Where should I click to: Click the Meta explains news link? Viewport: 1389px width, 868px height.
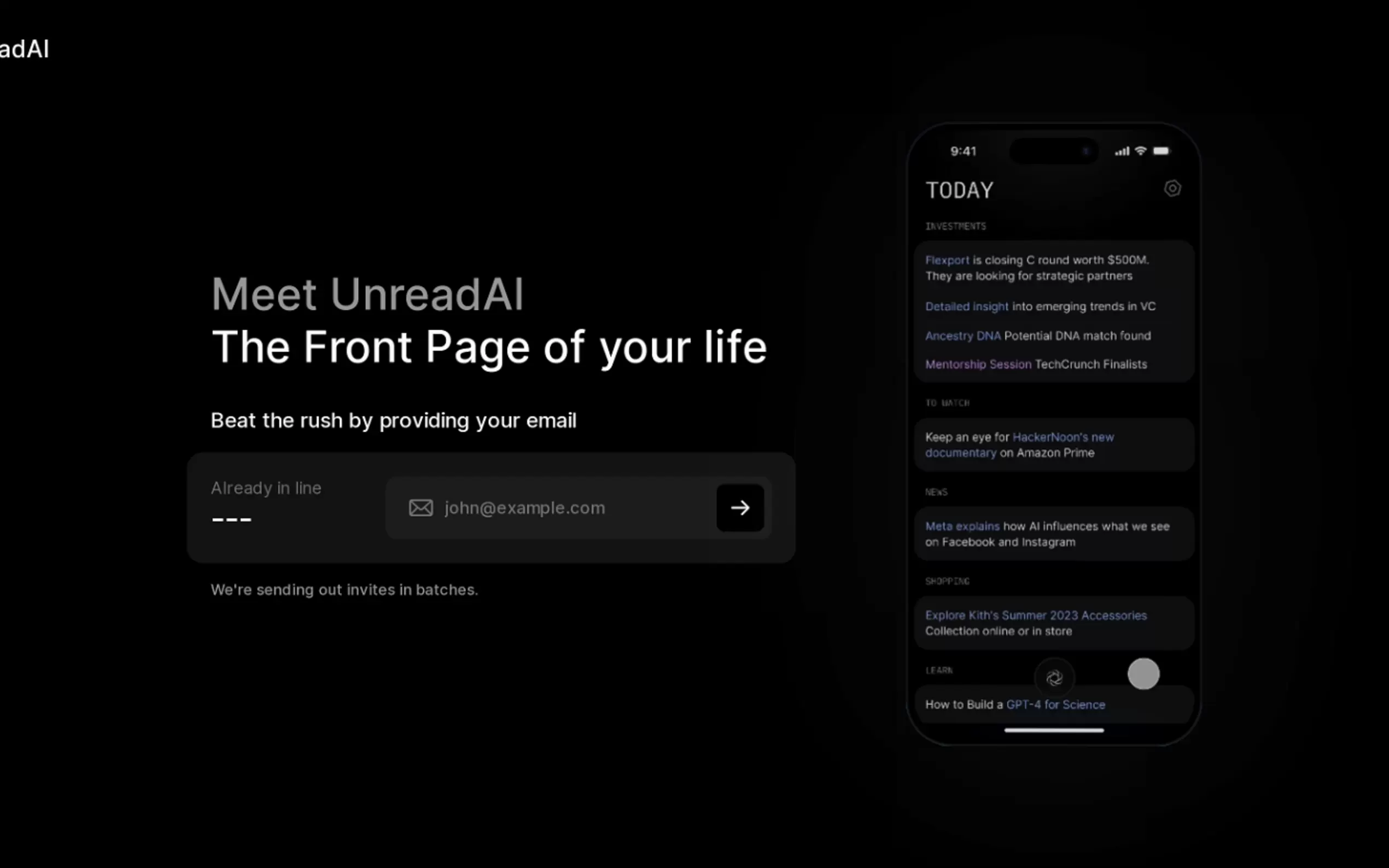962,526
